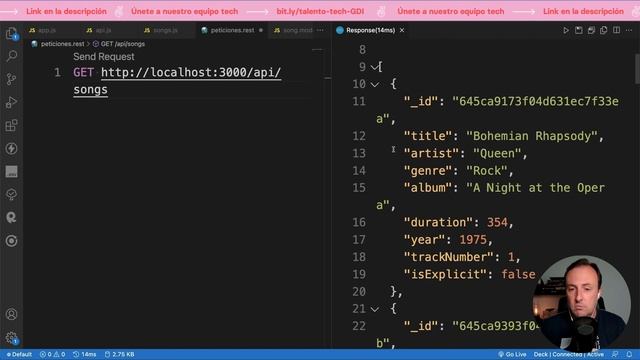This screenshot has width=640, height=360.
Task: Open the more tabs ellipsis of the left editor group
Action: (320, 30)
